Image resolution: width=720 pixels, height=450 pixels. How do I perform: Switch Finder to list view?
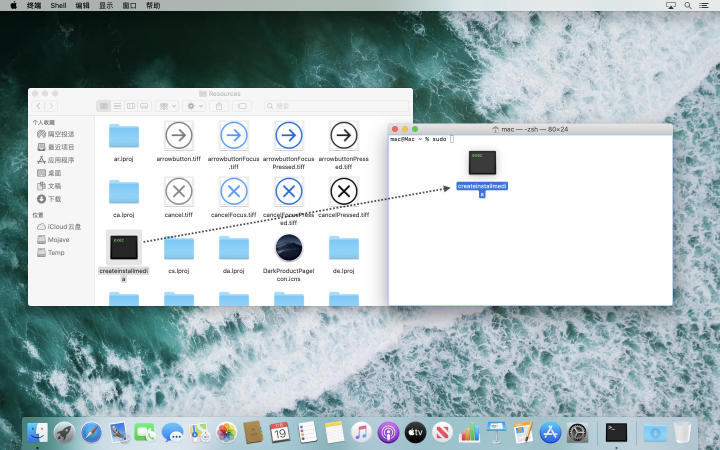point(117,106)
